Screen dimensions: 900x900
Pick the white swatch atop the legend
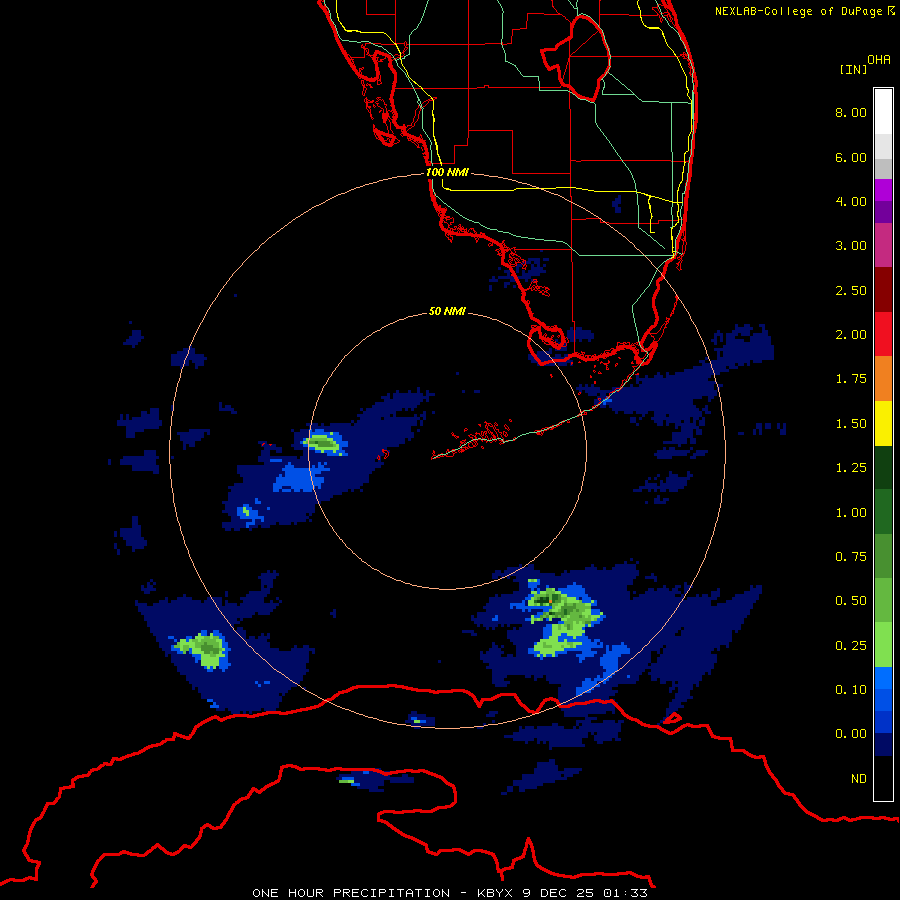pyautogui.click(x=883, y=112)
